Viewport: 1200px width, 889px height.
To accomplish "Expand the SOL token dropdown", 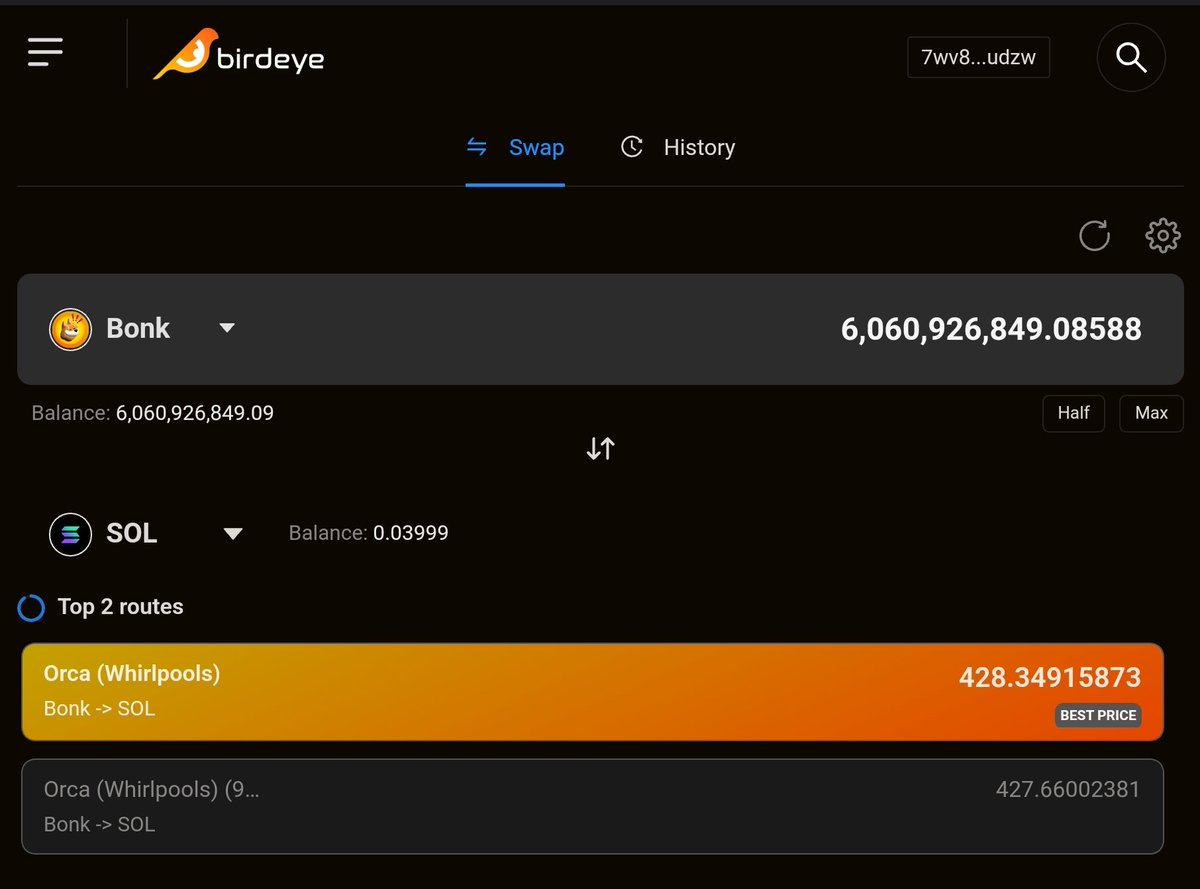I will 233,534.
